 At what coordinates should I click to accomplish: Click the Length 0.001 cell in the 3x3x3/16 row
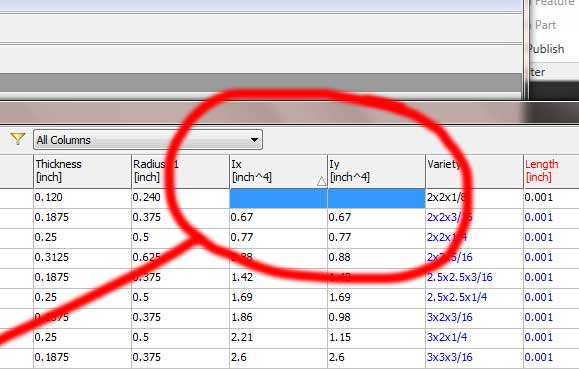click(551, 358)
